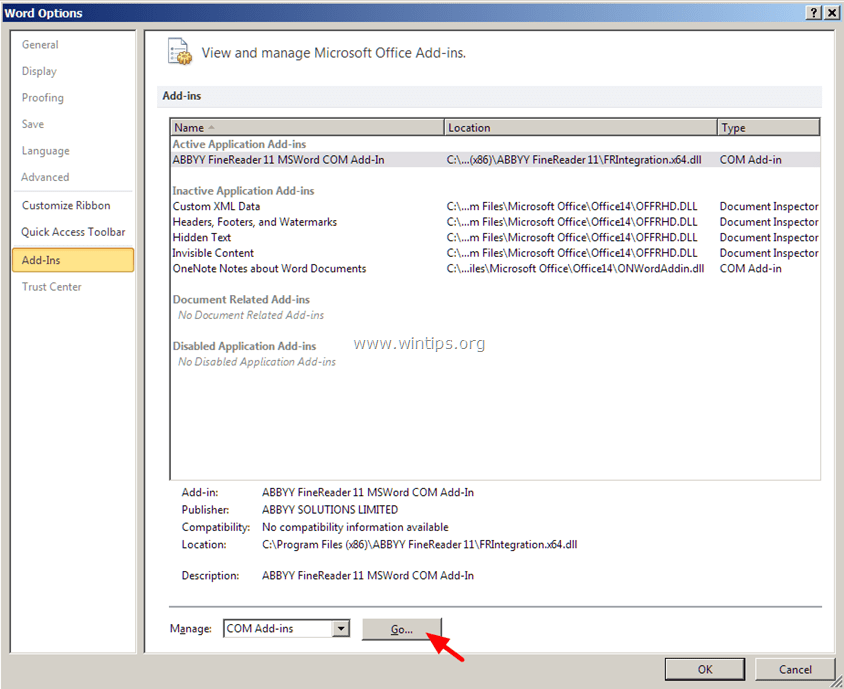Click COM Add-in type for OneNote row
844x689 pixels.
pos(750,269)
